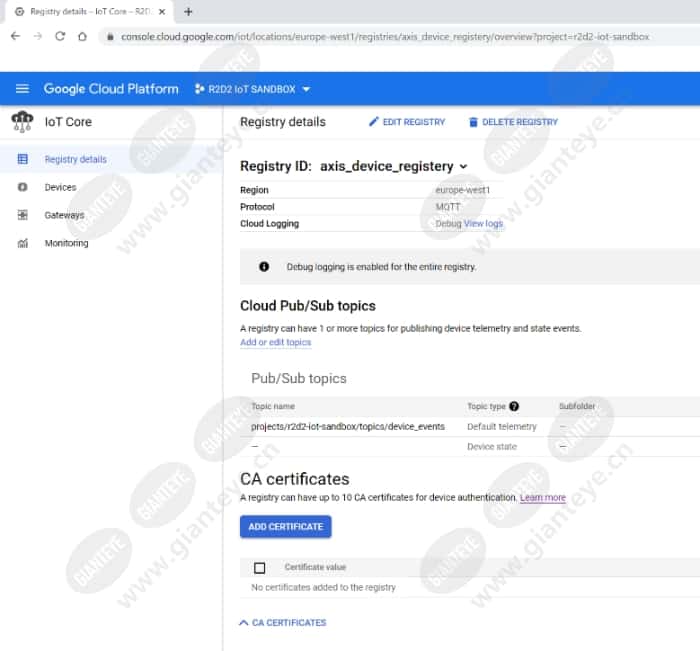
Task: Expand the Registry ID axis_device_registery dropdown
Action: pyautogui.click(x=463, y=167)
